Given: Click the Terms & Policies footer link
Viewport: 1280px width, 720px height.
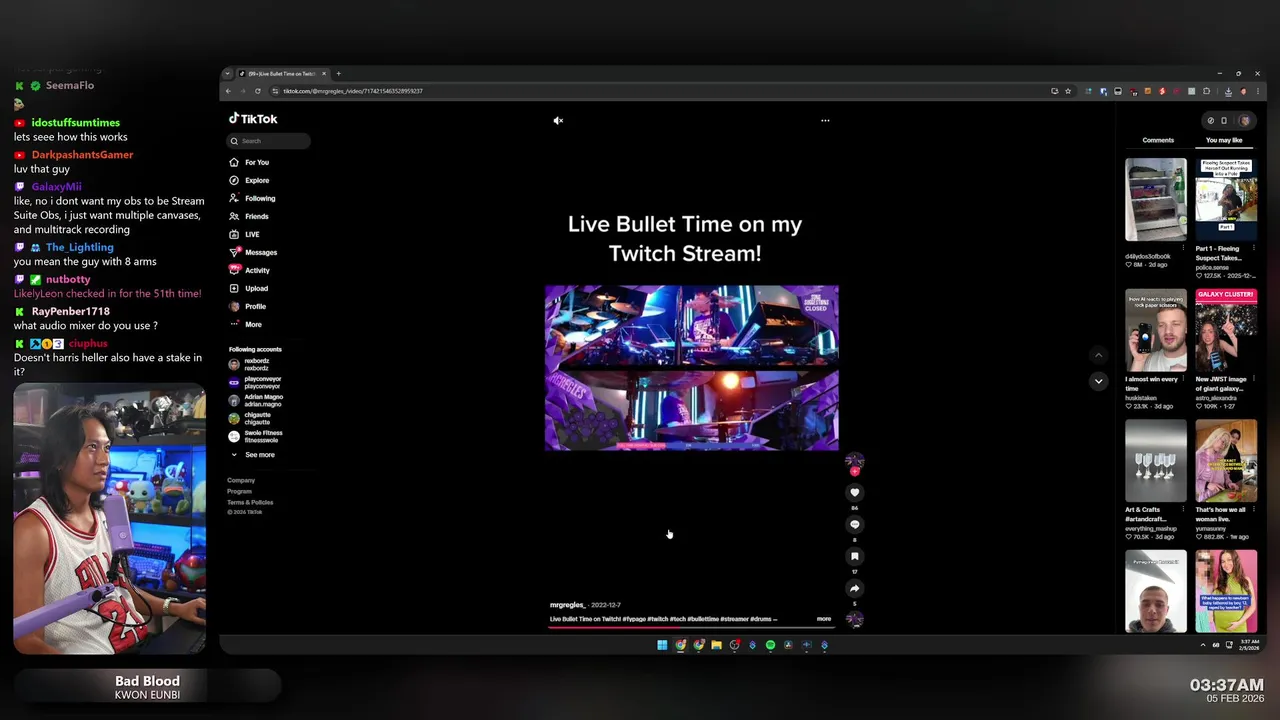Looking at the screenshot, I should tap(250, 502).
